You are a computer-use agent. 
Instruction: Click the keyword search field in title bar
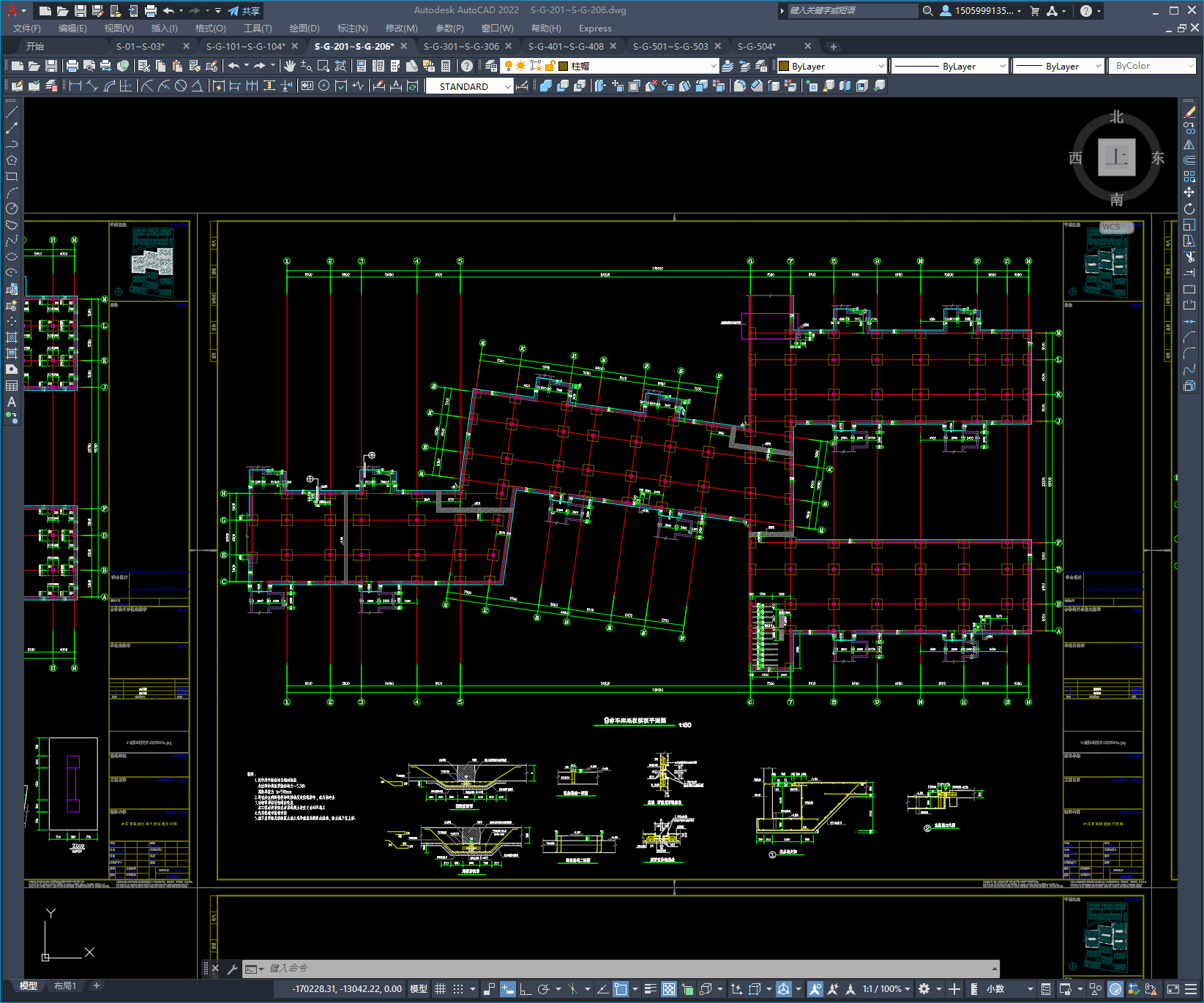pyautogui.click(x=852, y=11)
